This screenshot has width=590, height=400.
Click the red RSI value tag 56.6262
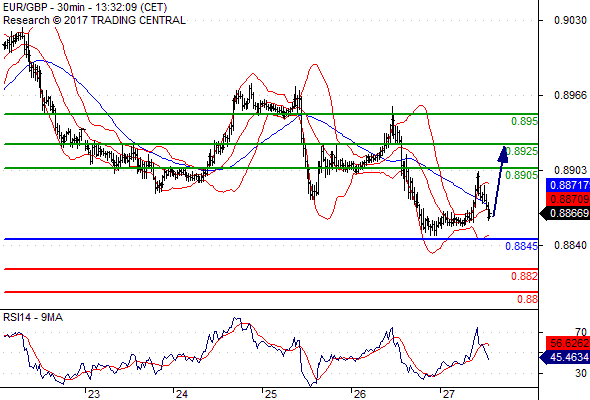[x=568, y=343]
